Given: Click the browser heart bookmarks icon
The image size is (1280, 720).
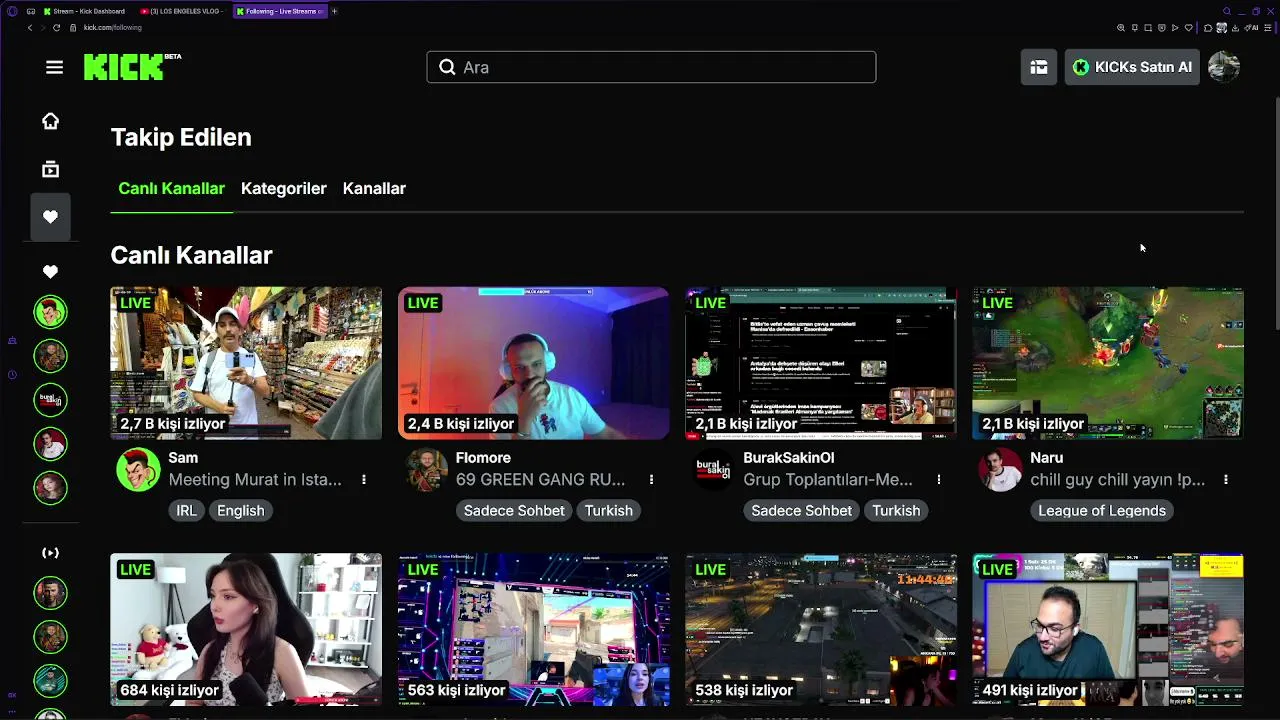Looking at the screenshot, I should pos(1188,28).
